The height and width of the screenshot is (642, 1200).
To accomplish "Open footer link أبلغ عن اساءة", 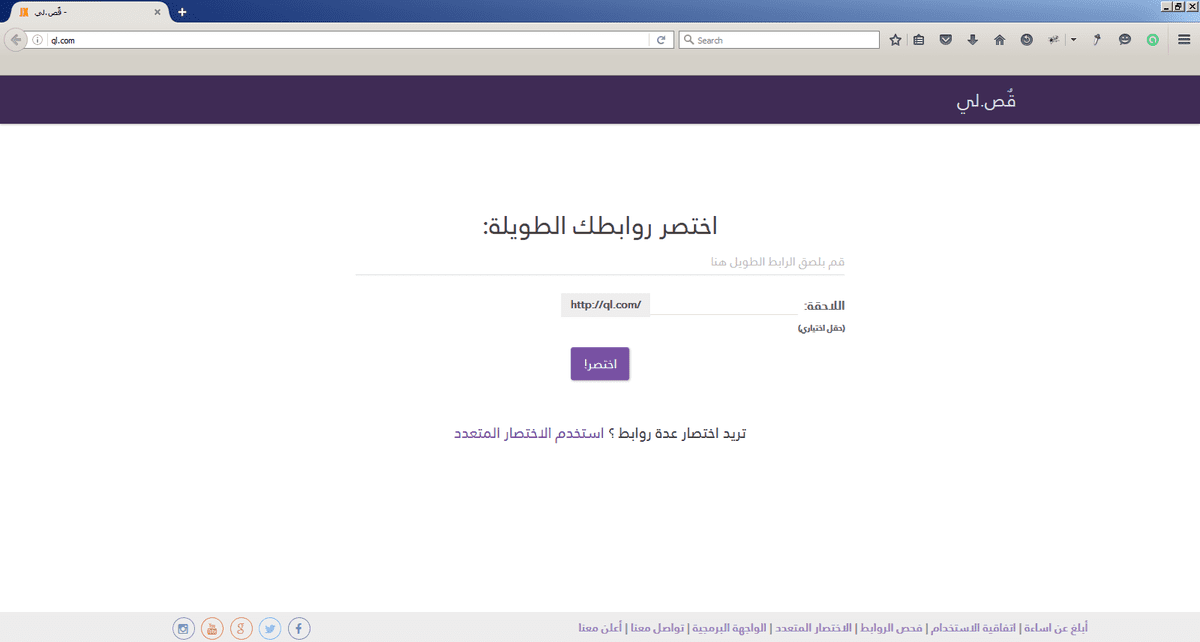I will (1055, 629).
